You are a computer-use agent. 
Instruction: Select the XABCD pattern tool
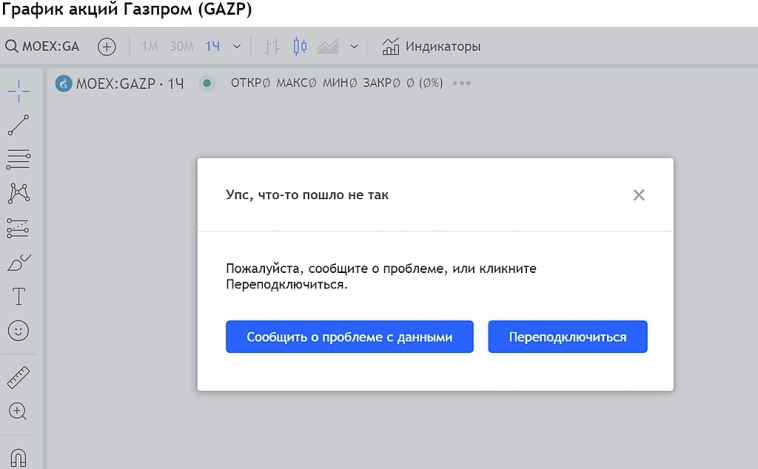tap(19, 193)
